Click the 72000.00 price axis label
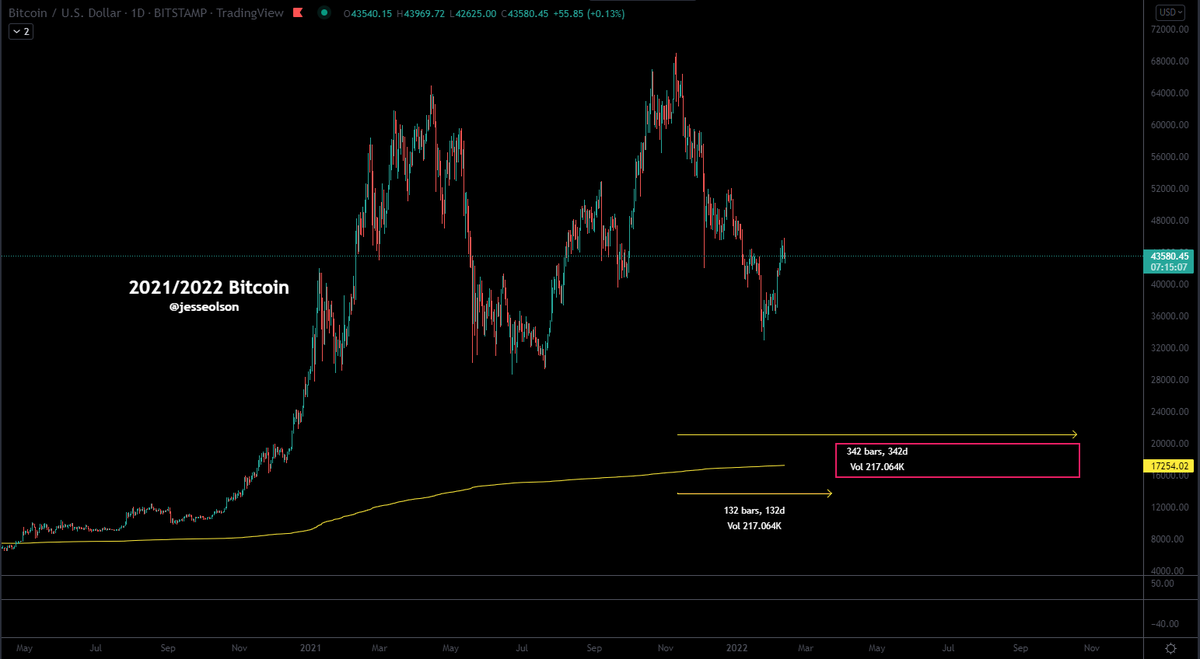The image size is (1200, 659). pos(1160,30)
